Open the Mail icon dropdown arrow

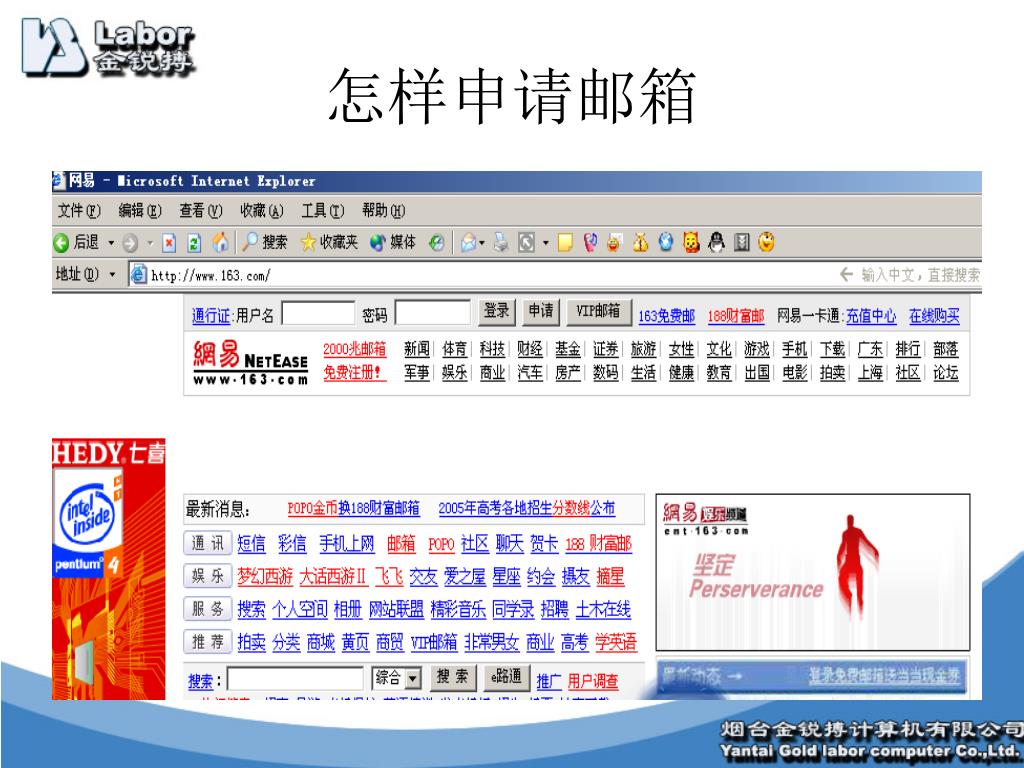(x=482, y=244)
